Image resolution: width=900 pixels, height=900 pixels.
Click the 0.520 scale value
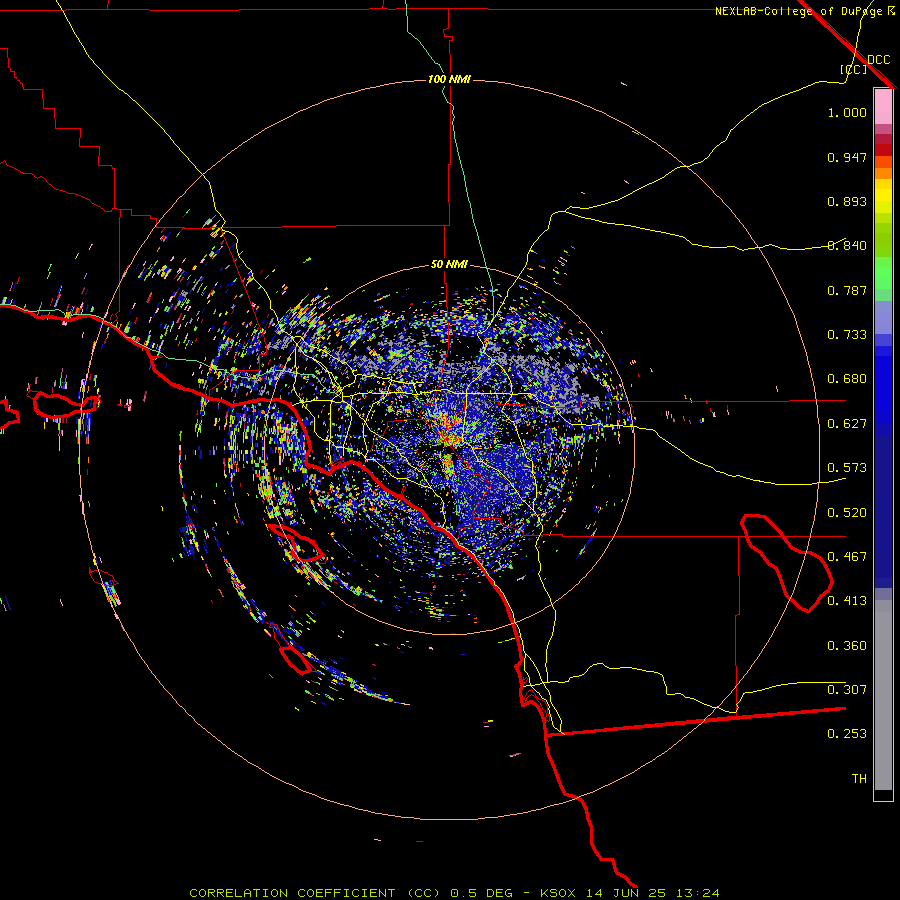[847, 513]
